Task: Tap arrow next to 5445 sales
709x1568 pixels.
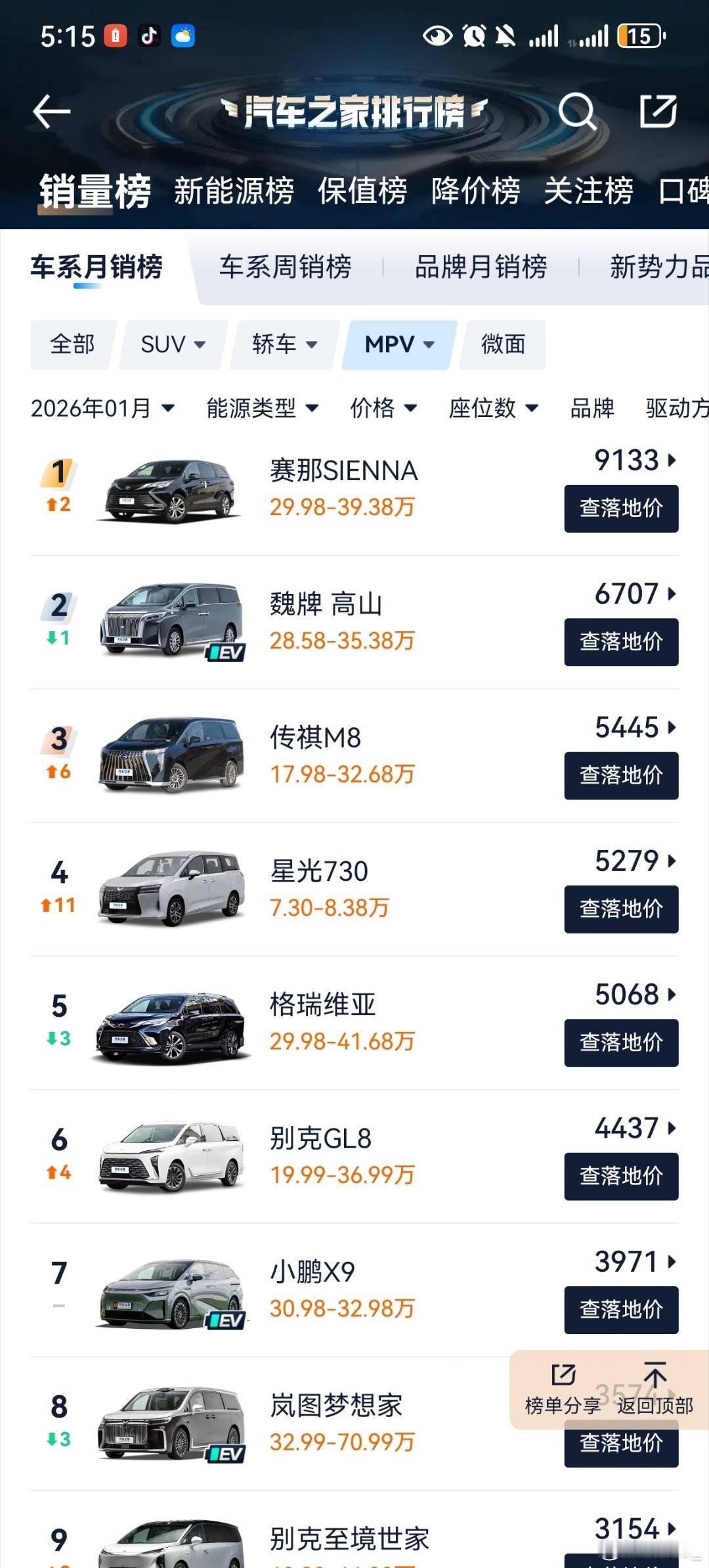Action: point(672,727)
